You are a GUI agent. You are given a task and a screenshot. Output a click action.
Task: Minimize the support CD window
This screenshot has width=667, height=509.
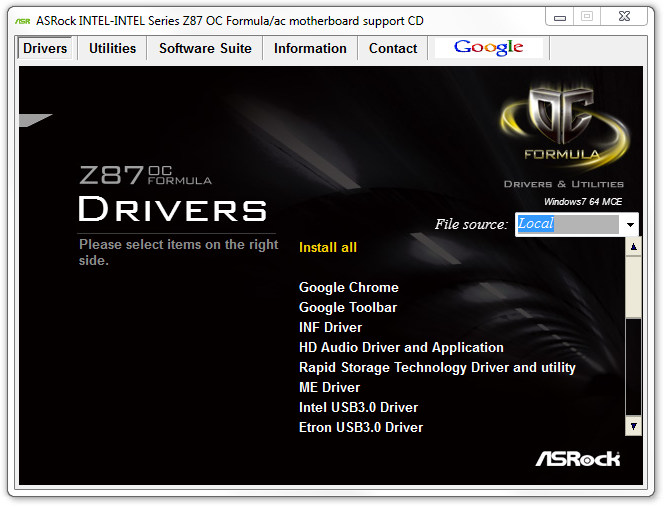point(560,17)
